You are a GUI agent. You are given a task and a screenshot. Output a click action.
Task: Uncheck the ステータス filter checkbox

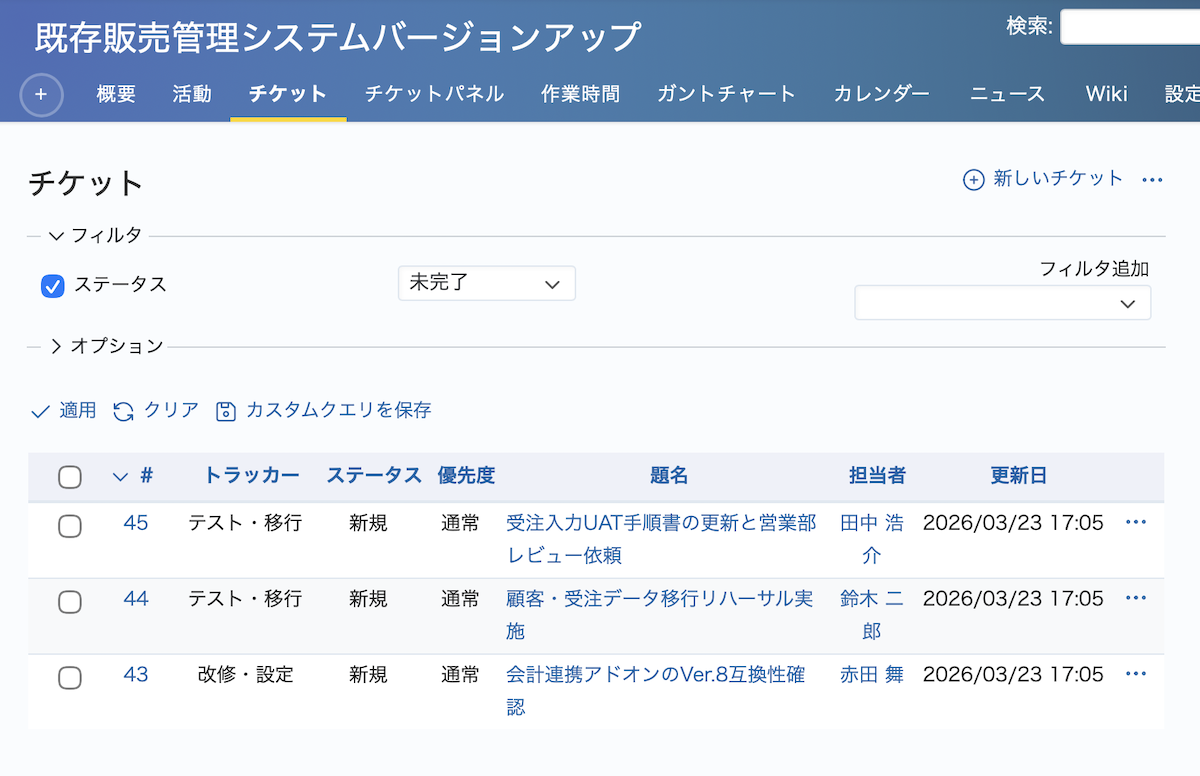click(53, 286)
